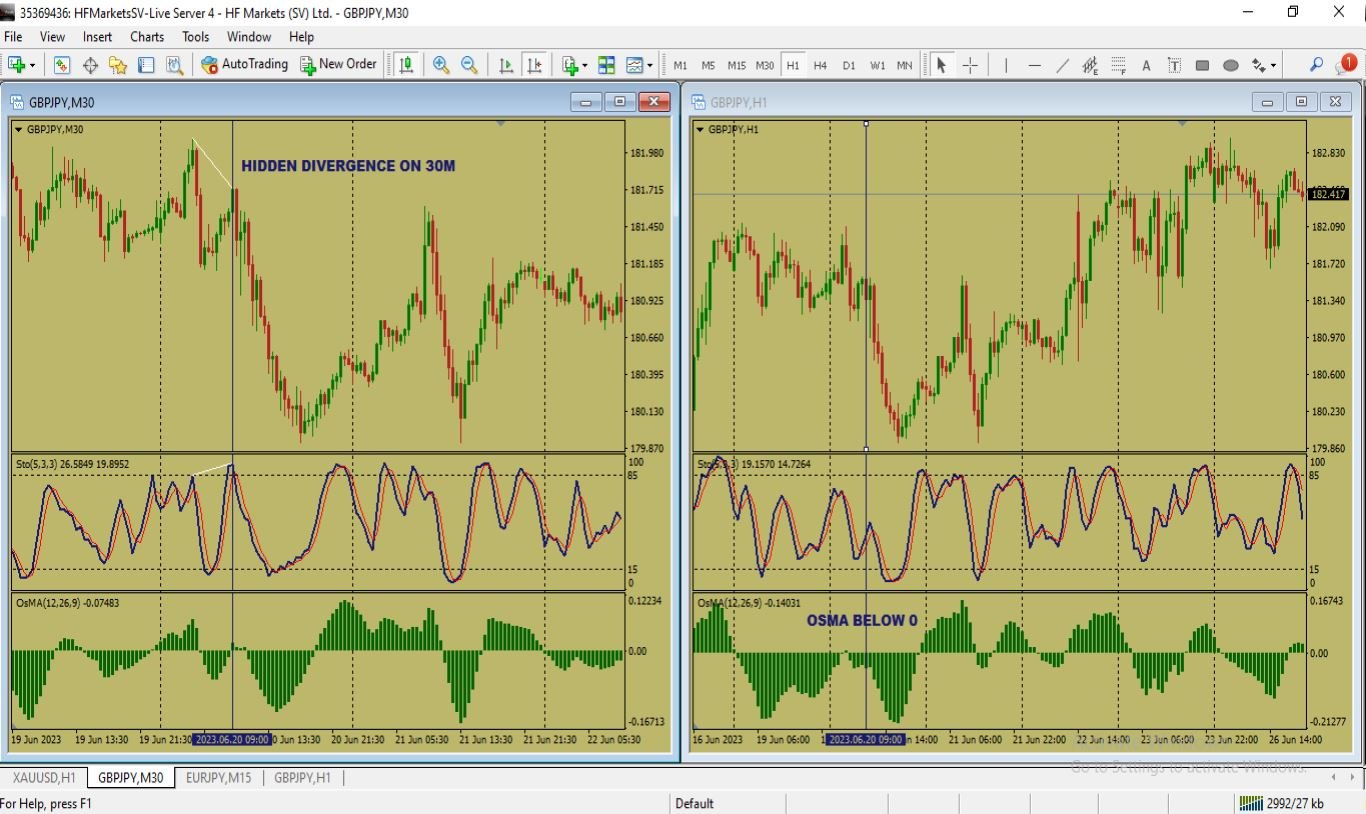
Task: Open the Charts menu
Action: [147, 37]
